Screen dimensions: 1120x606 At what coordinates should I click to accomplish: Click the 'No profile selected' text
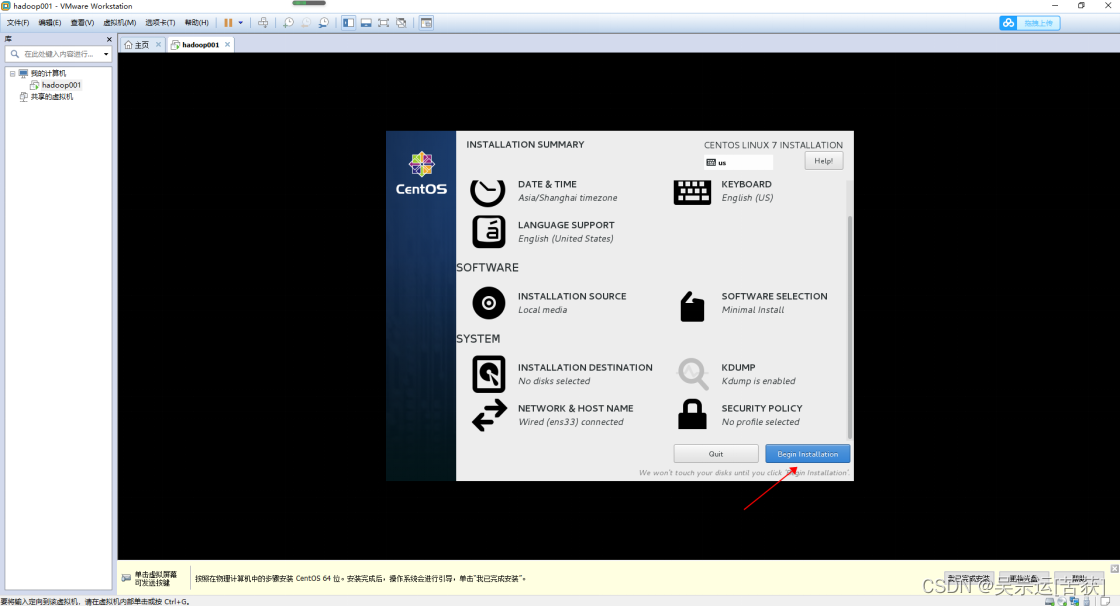coord(761,422)
